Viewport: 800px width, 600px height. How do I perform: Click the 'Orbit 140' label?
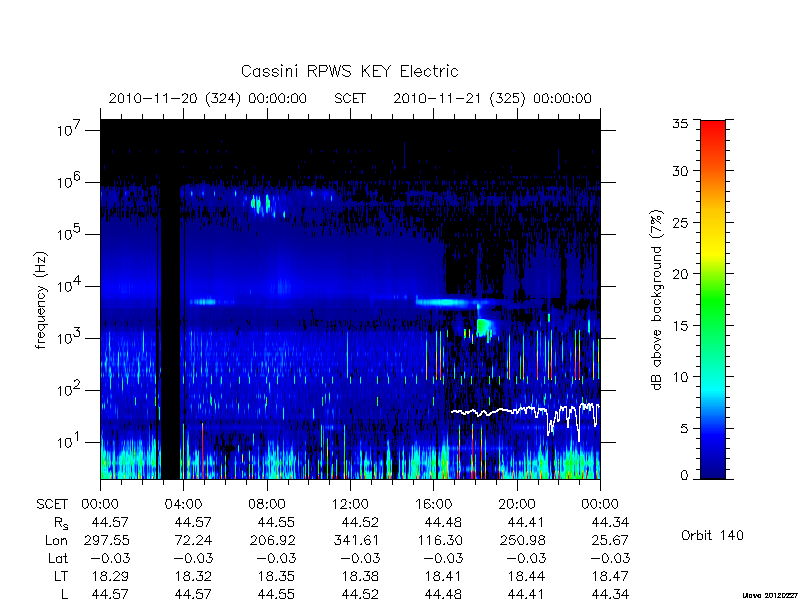point(712,535)
